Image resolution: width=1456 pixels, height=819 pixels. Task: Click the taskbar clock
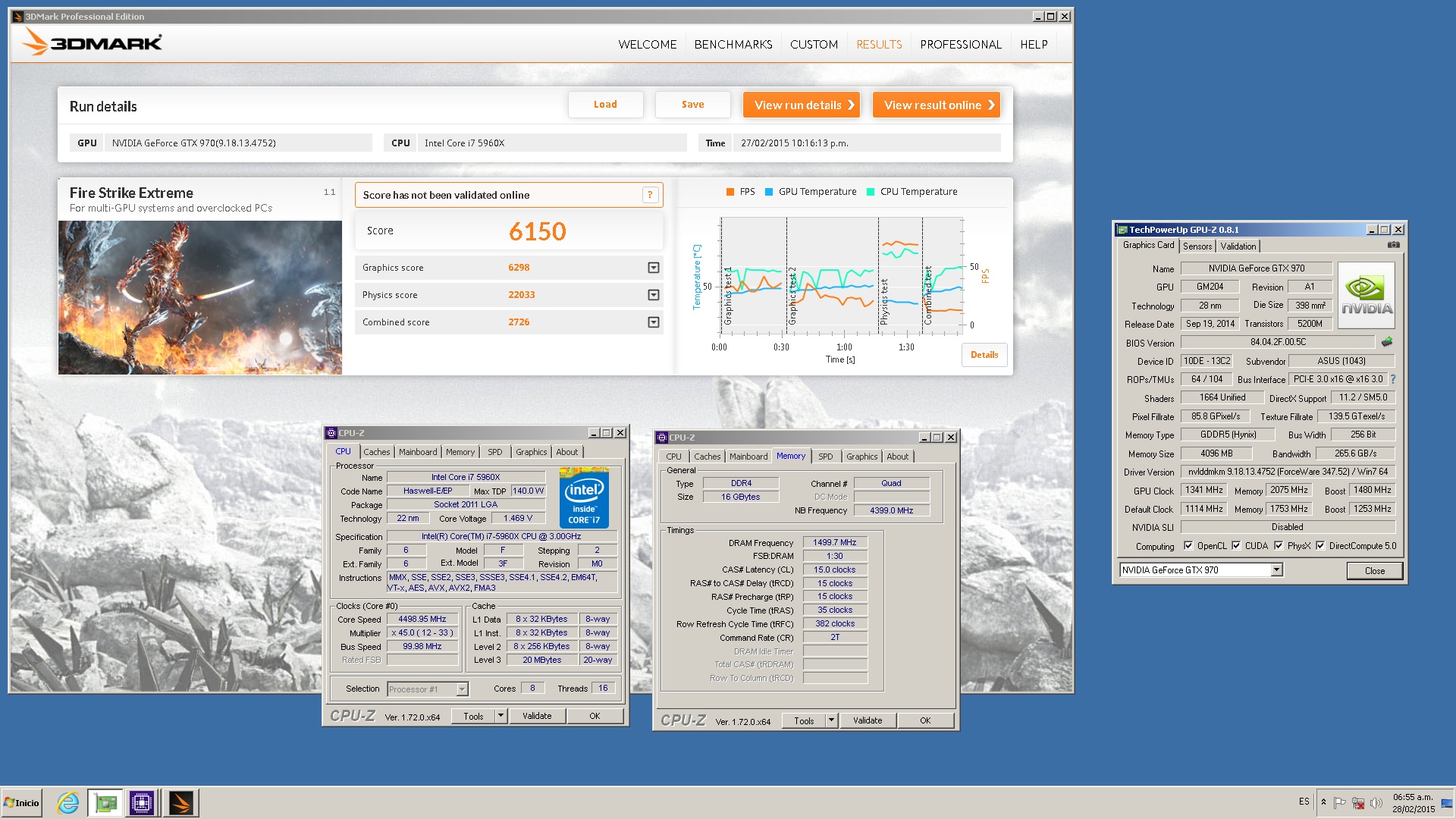1413,803
